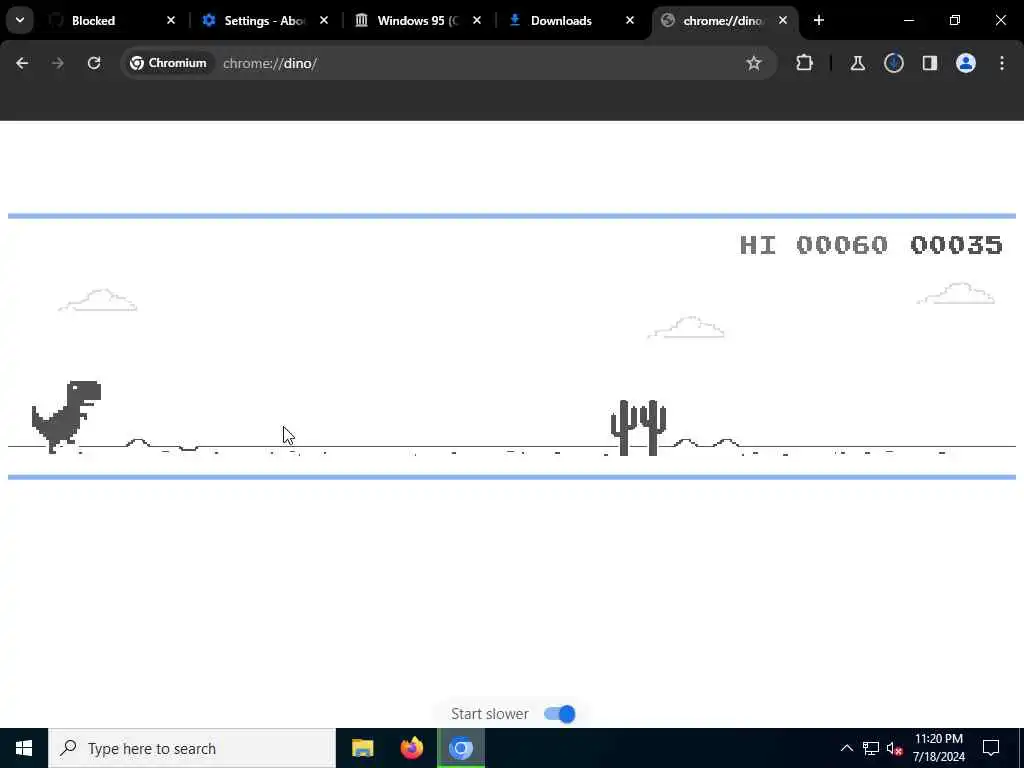Open the clock showing 11:20 PM
Image resolution: width=1024 pixels, height=768 pixels.
[938, 748]
